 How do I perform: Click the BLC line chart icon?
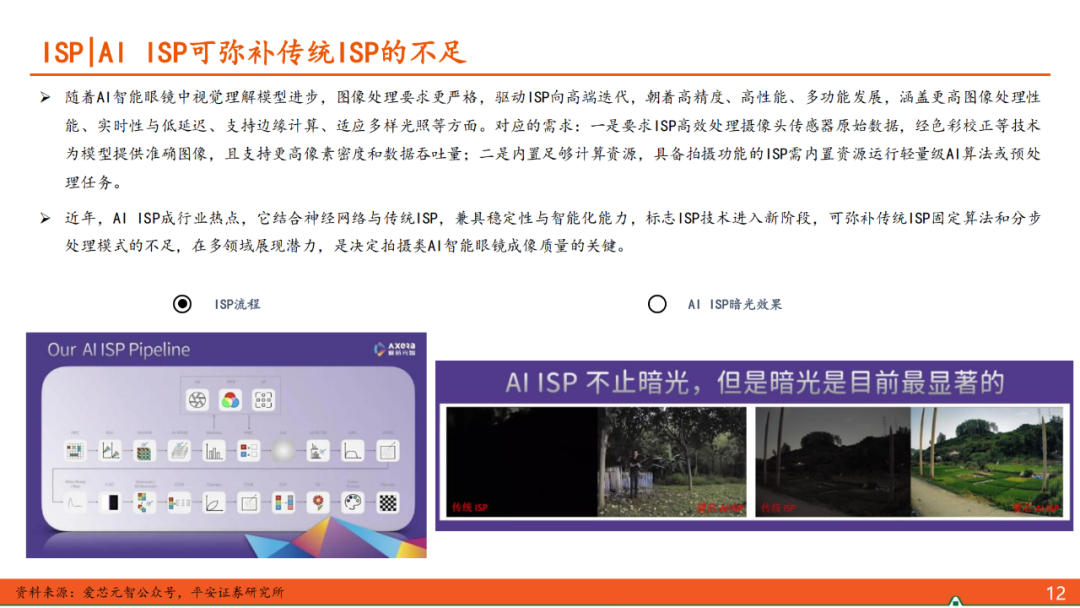[110, 451]
